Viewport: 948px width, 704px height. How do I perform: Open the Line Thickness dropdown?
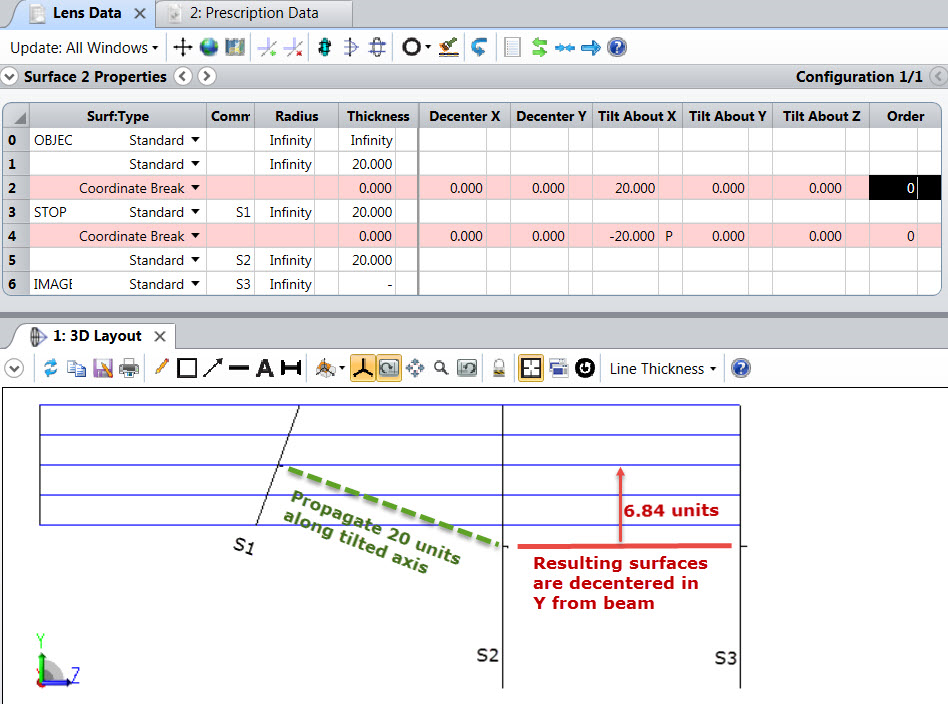[x=663, y=368]
